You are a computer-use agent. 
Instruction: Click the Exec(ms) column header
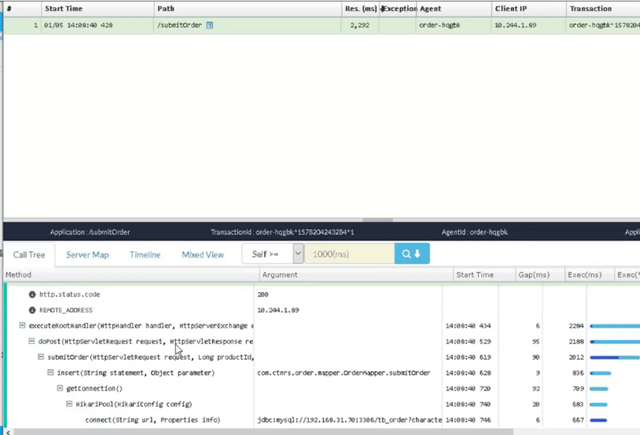pos(589,275)
